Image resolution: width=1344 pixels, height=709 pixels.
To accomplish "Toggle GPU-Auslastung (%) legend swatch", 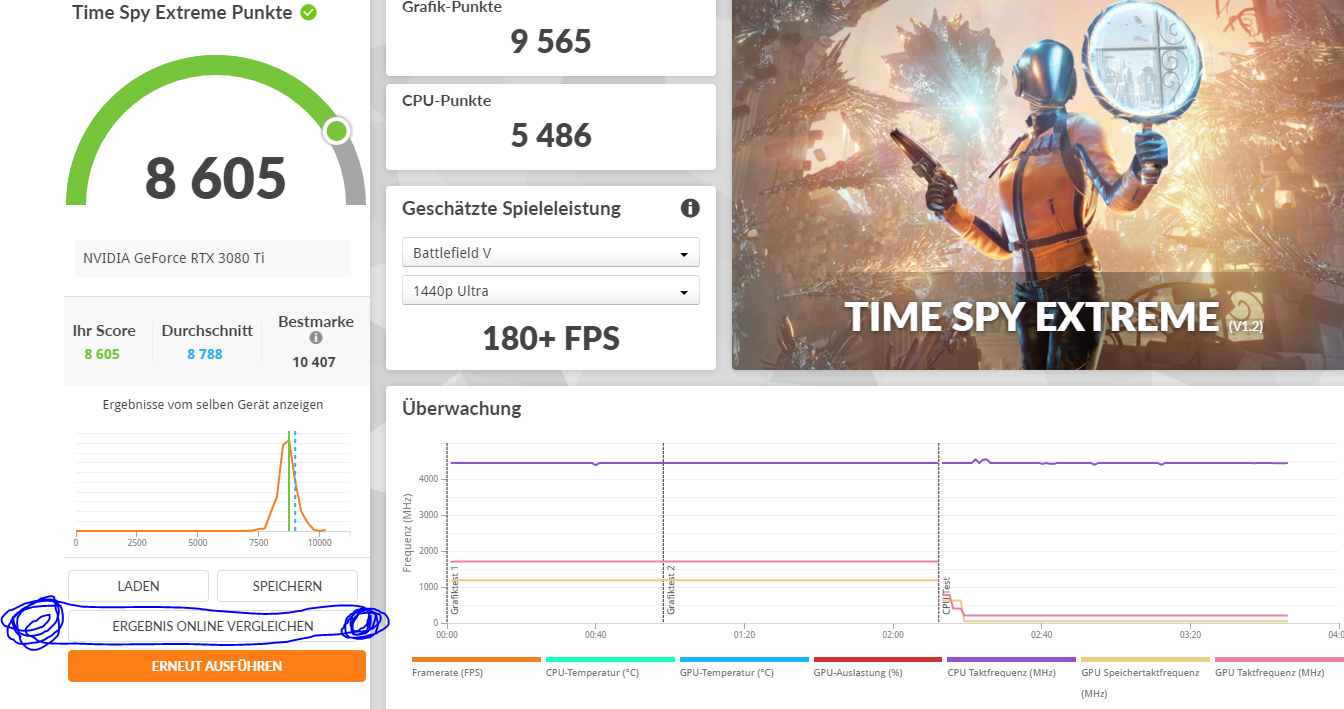I will 878,660.
